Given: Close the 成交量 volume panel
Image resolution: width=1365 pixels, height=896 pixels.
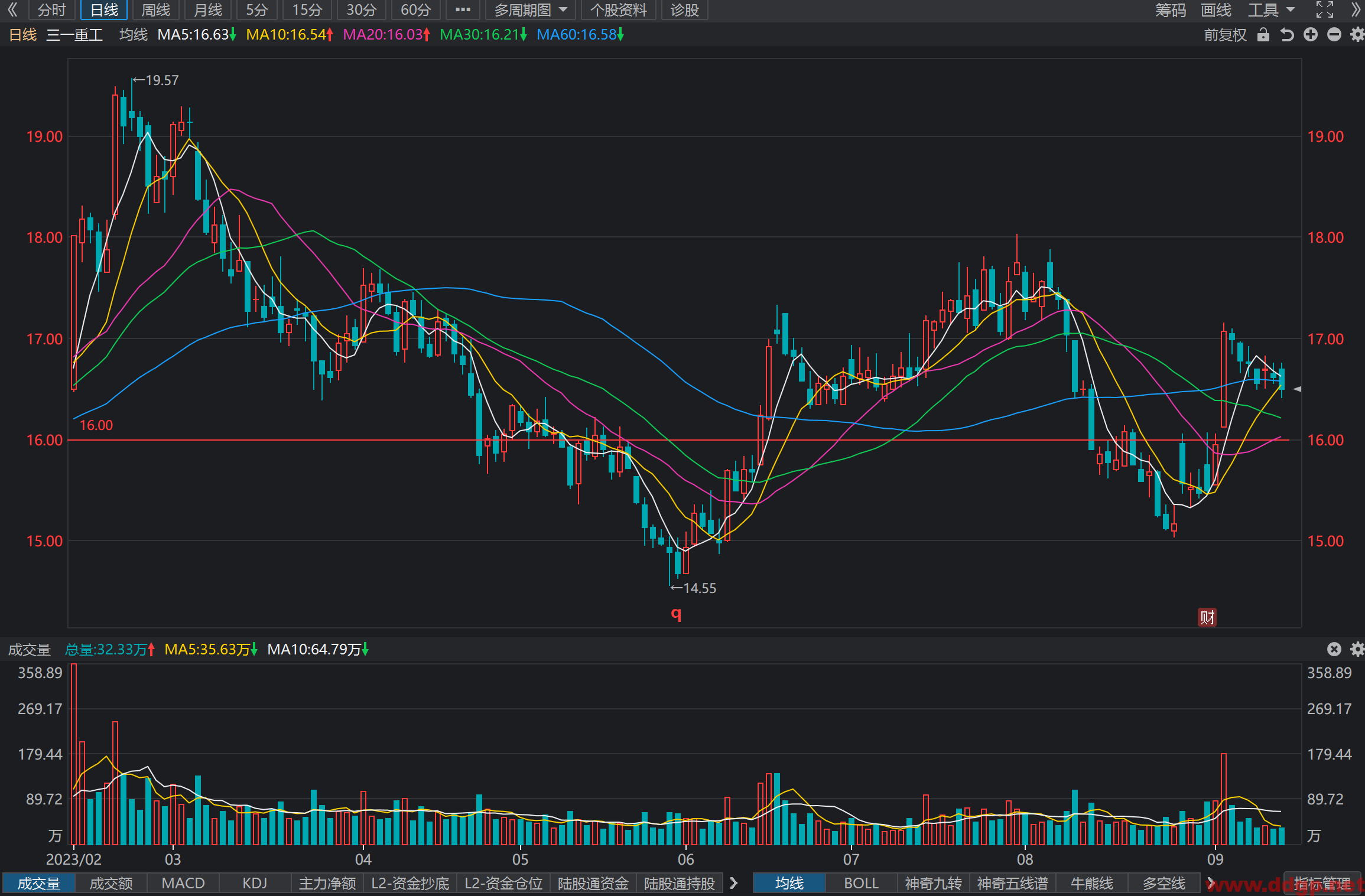Looking at the screenshot, I should (x=1334, y=649).
